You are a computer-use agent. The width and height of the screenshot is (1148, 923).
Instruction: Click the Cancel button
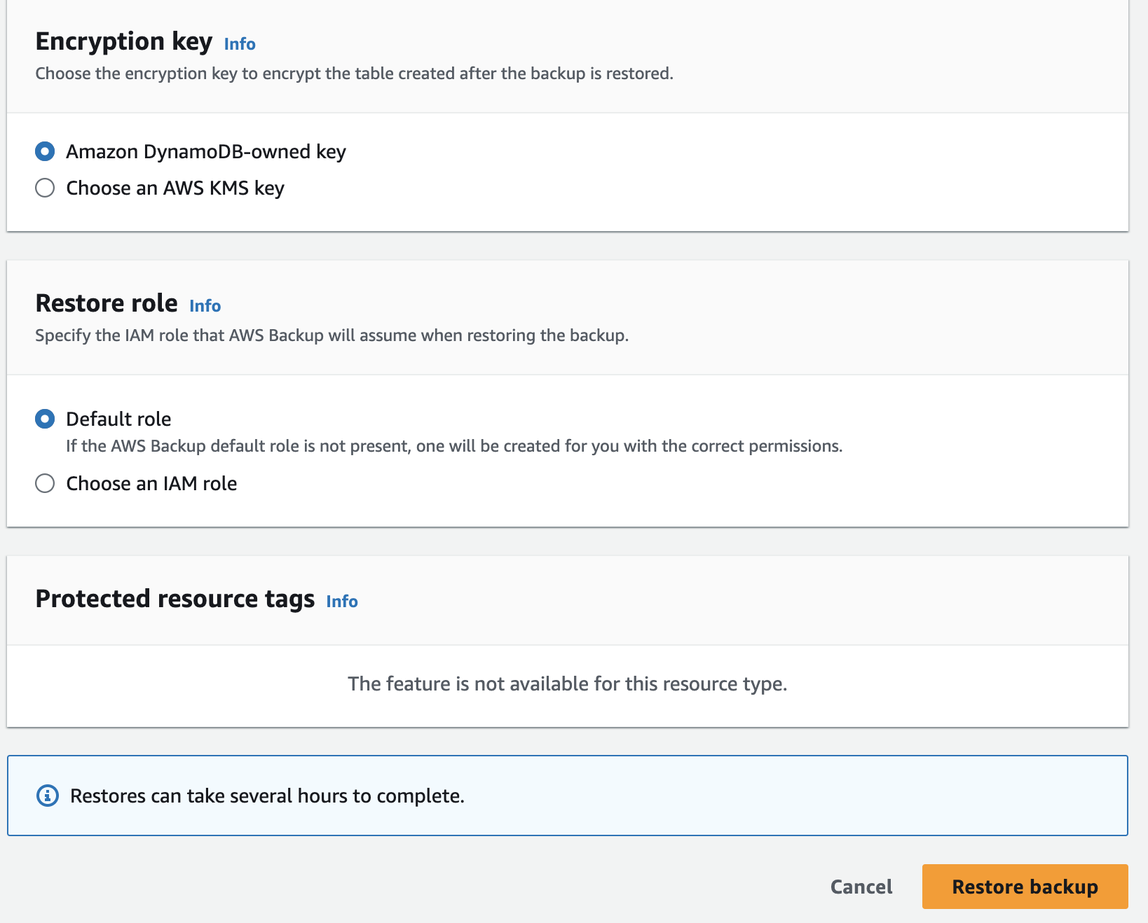[x=861, y=886]
